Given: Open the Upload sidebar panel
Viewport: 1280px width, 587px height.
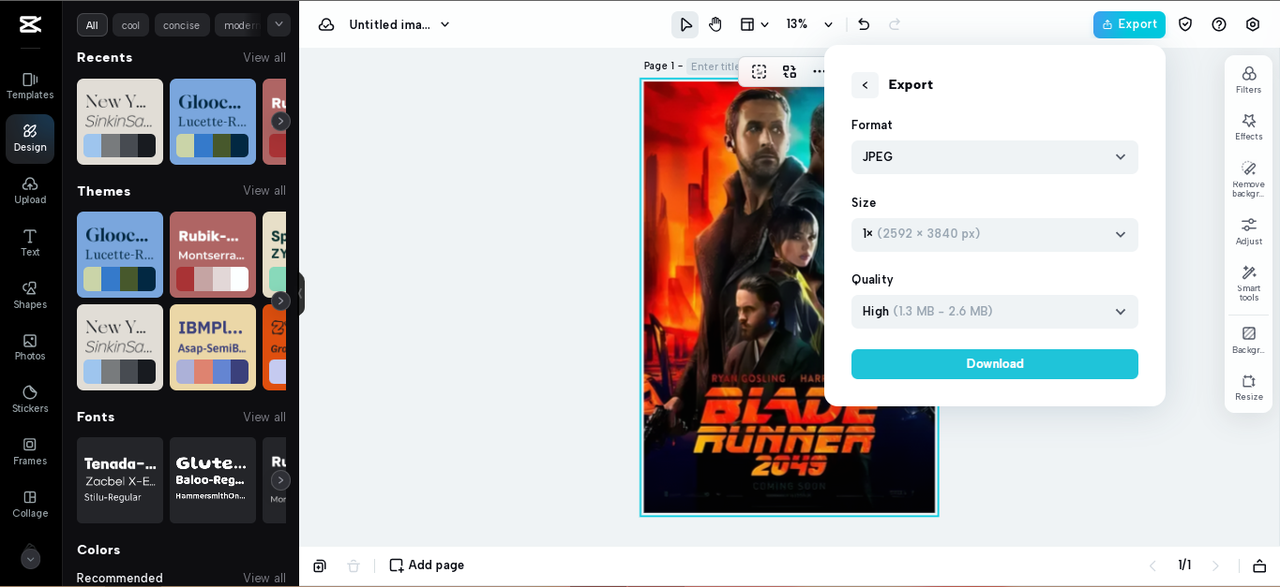Looking at the screenshot, I should coord(30,190).
